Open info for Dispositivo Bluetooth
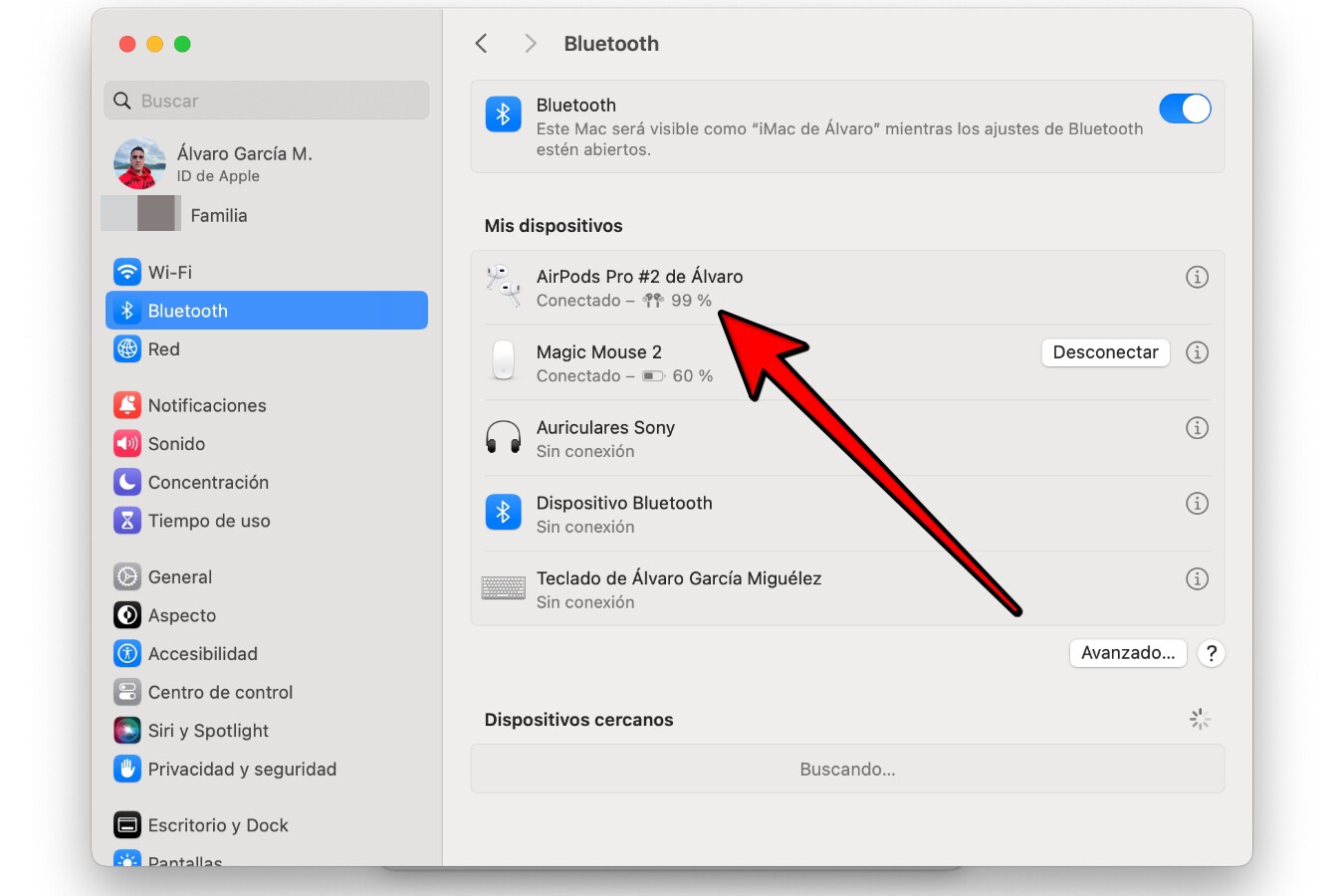The width and height of the screenshot is (1344, 896). [x=1198, y=504]
